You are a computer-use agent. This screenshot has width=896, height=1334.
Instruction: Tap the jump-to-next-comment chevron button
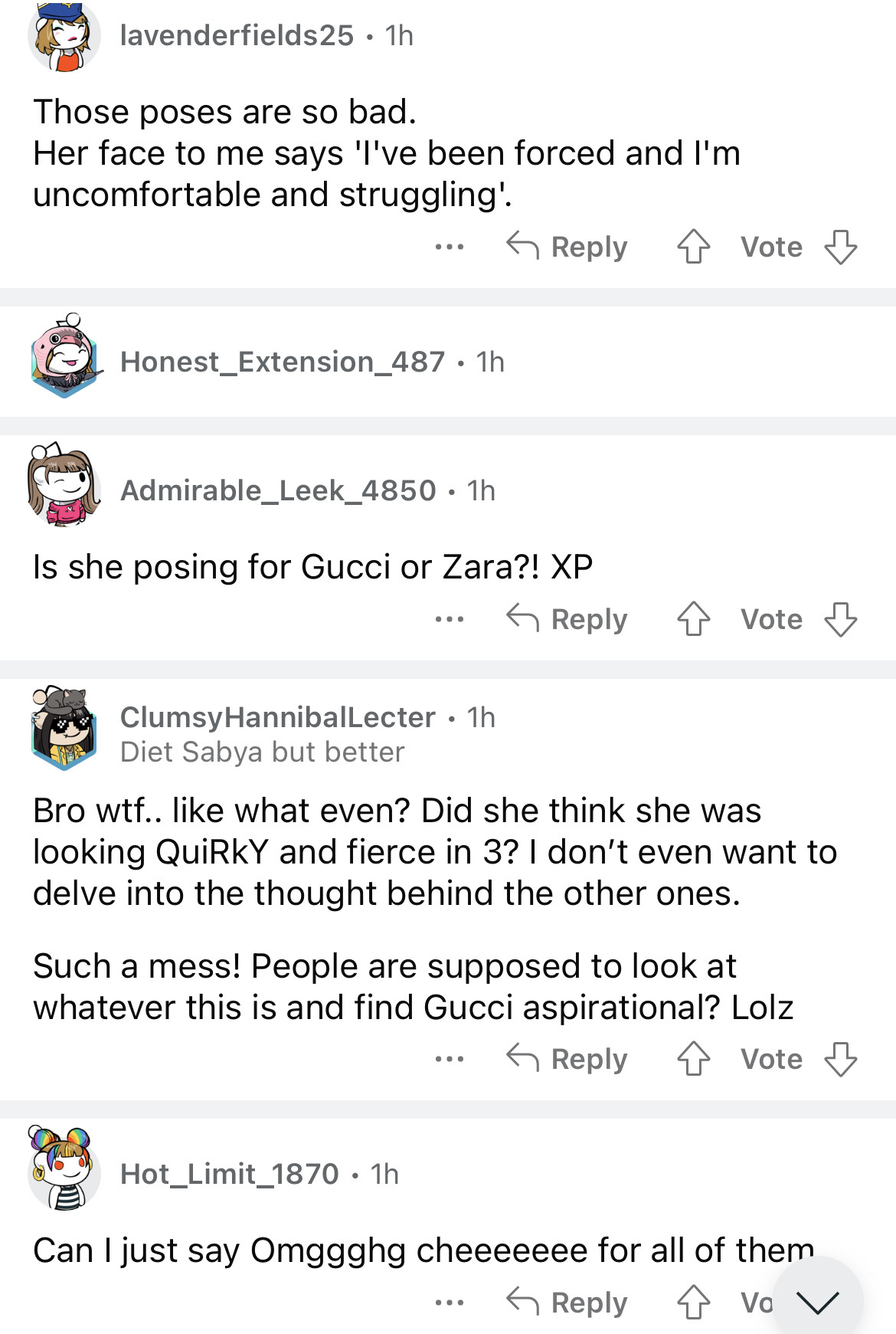coord(817,1302)
